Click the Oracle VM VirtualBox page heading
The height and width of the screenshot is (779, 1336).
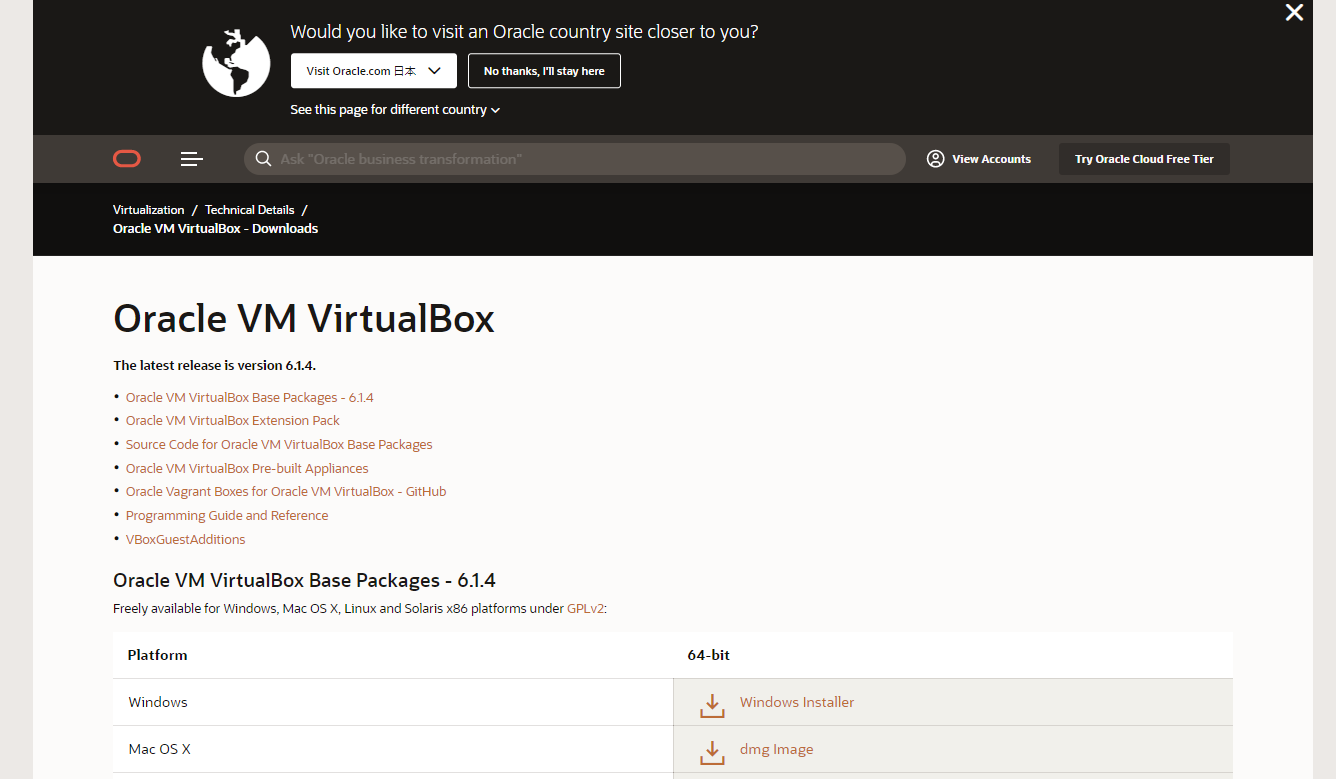tap(304, 319)
